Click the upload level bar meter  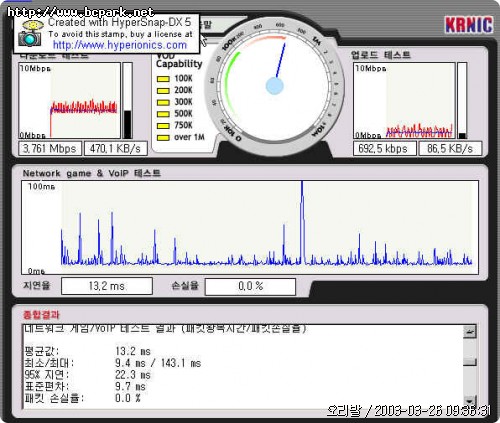tap(462, 100)
